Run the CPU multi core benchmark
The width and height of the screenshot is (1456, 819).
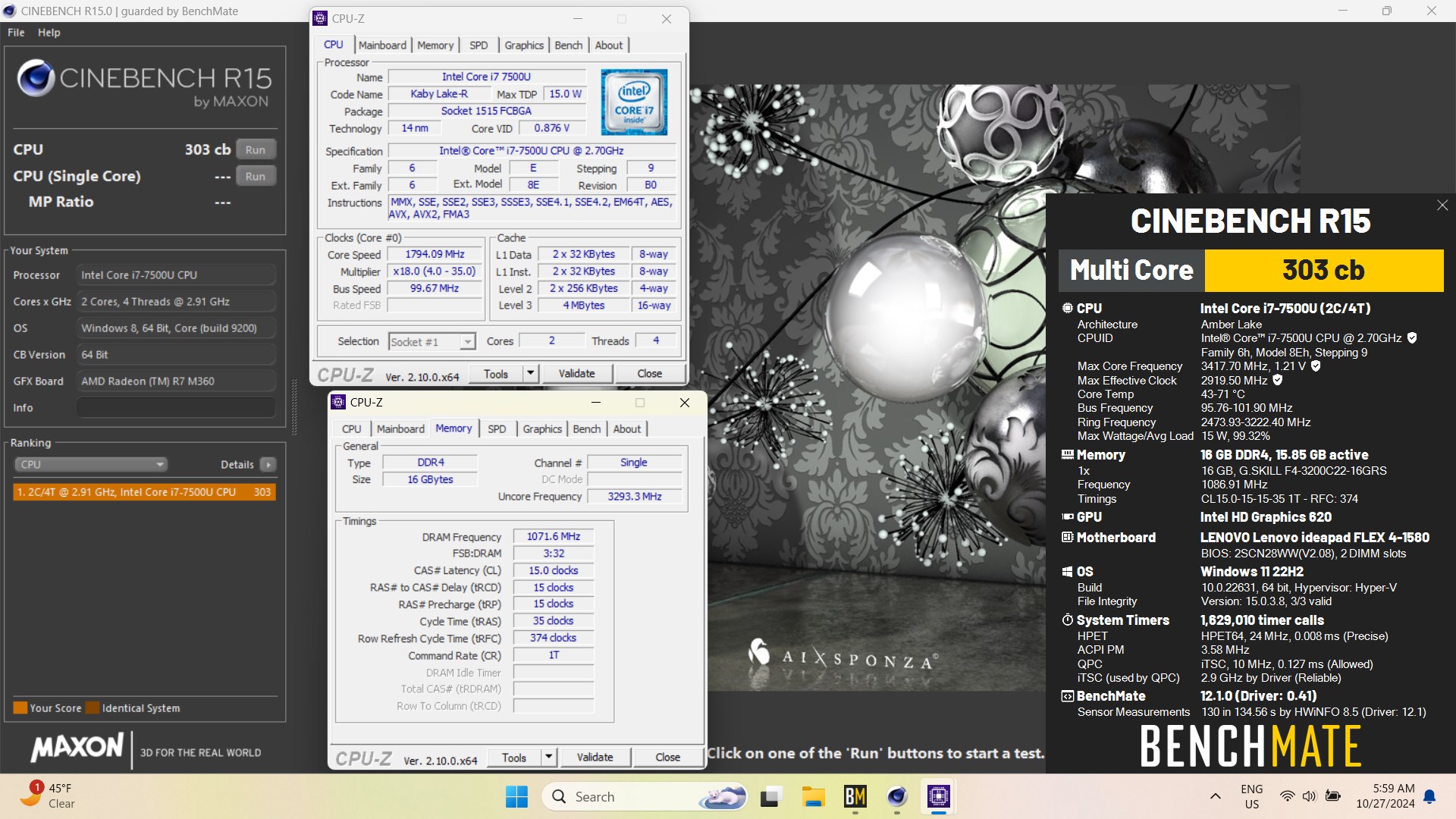(x=256, y=149)
